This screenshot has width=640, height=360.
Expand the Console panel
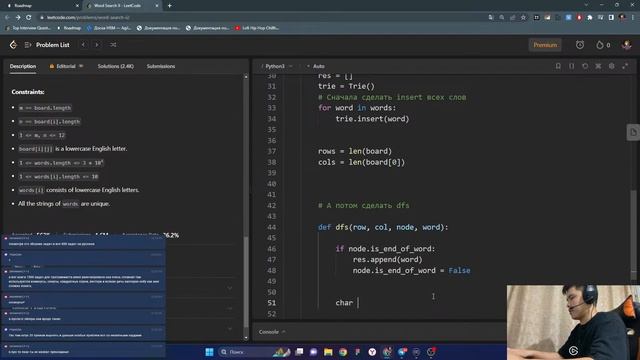tap(272, 332)
